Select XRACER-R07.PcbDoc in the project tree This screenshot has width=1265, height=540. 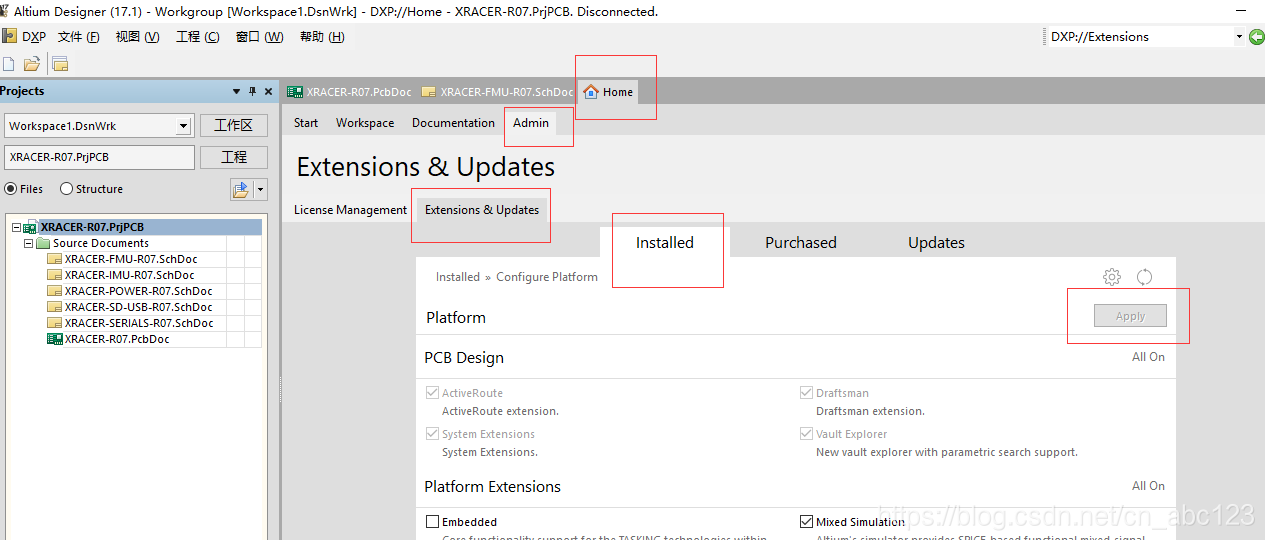(x=117, y=339)
